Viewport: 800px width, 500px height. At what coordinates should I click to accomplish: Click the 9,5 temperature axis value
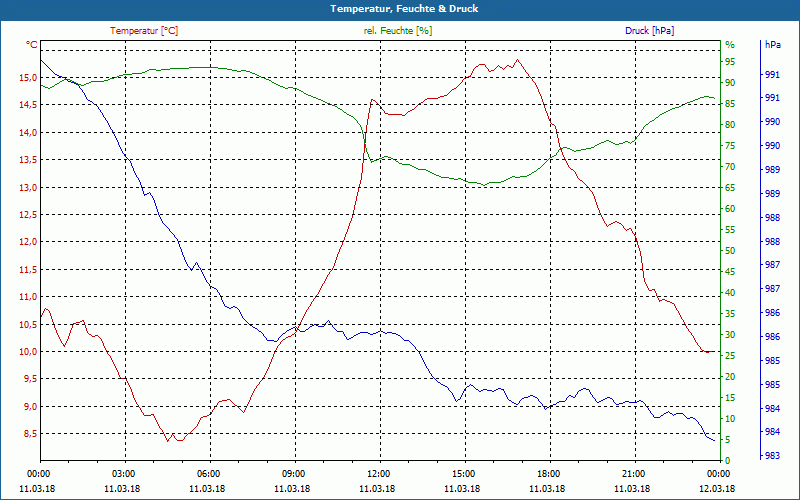(30, 379)
